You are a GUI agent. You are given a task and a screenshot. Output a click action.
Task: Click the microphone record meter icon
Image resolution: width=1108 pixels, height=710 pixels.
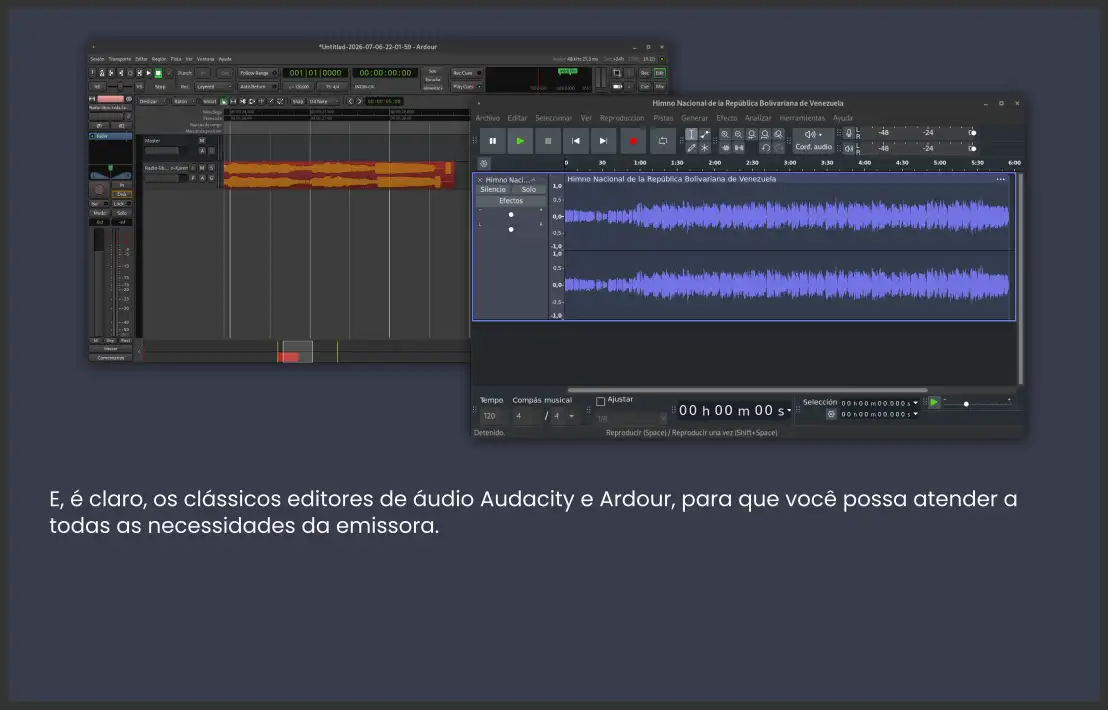click(x=849, y=133)
